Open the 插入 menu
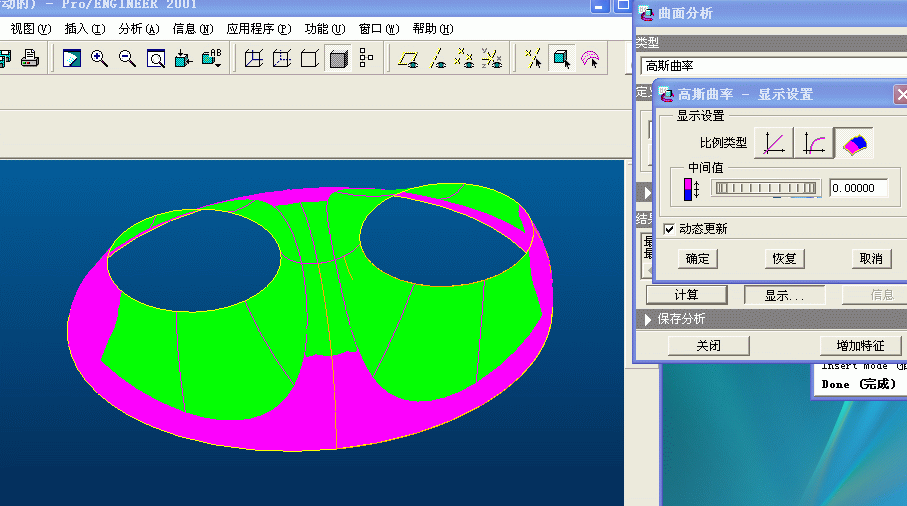The width and height of the screenshot is (907, 506). [x=85, y=29]
